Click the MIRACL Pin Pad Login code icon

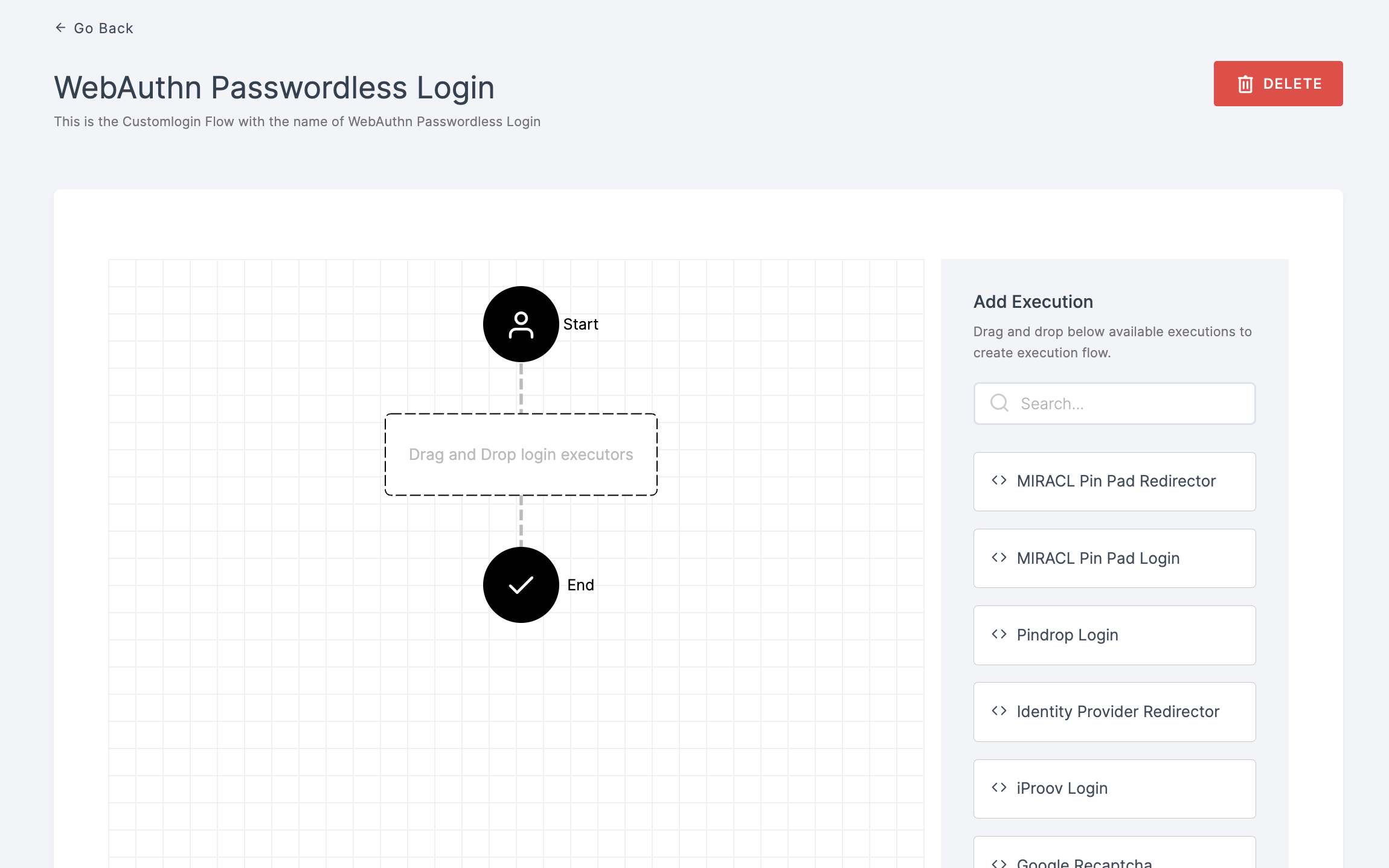tap(999, 557)
